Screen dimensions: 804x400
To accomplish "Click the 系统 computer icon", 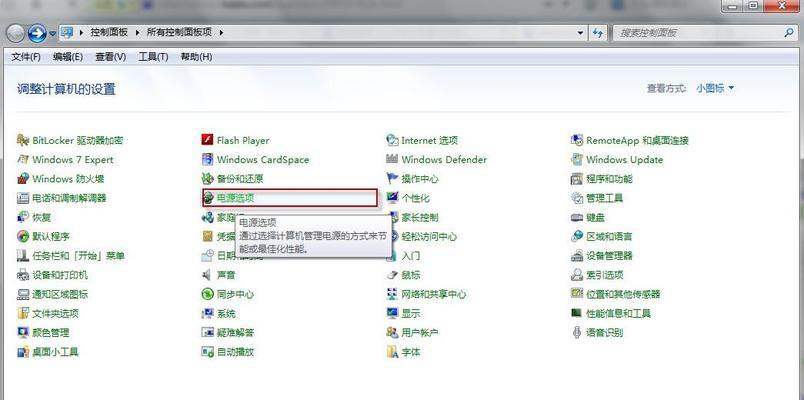I will coord(208,313).
